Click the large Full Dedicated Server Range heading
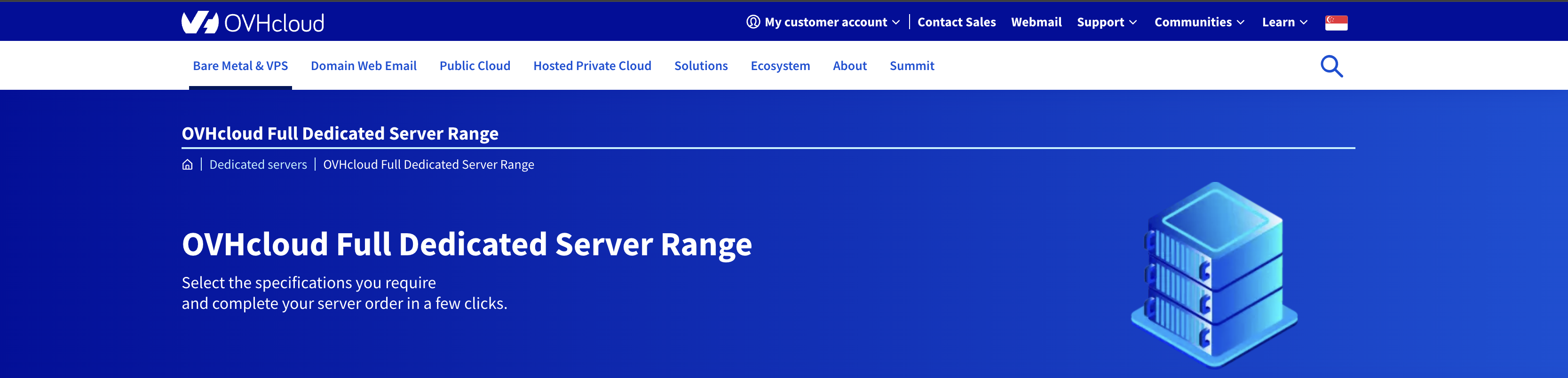Viewport: 1568px width, 378px height. point(467,244)
